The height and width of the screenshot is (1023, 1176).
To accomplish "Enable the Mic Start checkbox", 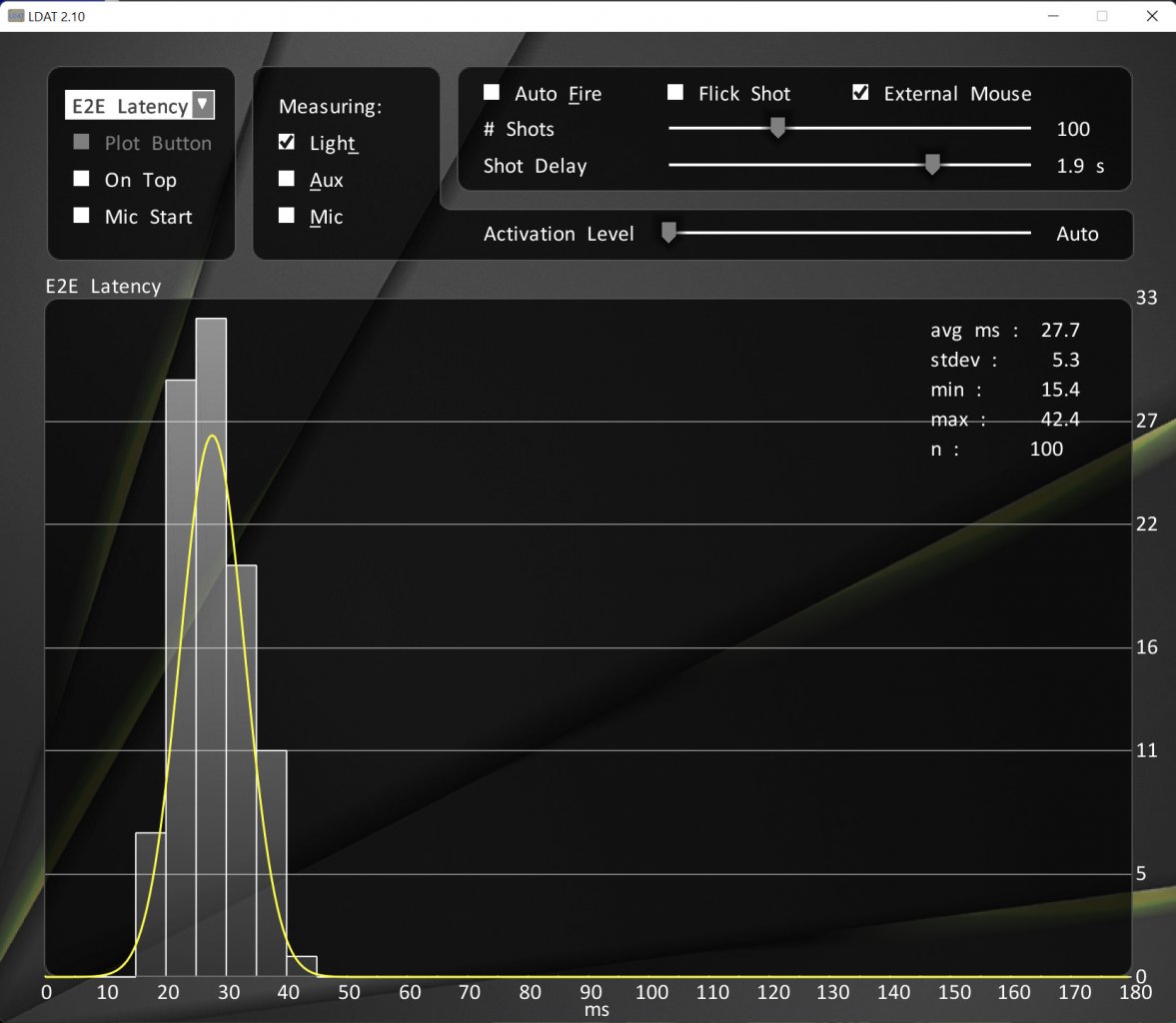I will 81,215.
